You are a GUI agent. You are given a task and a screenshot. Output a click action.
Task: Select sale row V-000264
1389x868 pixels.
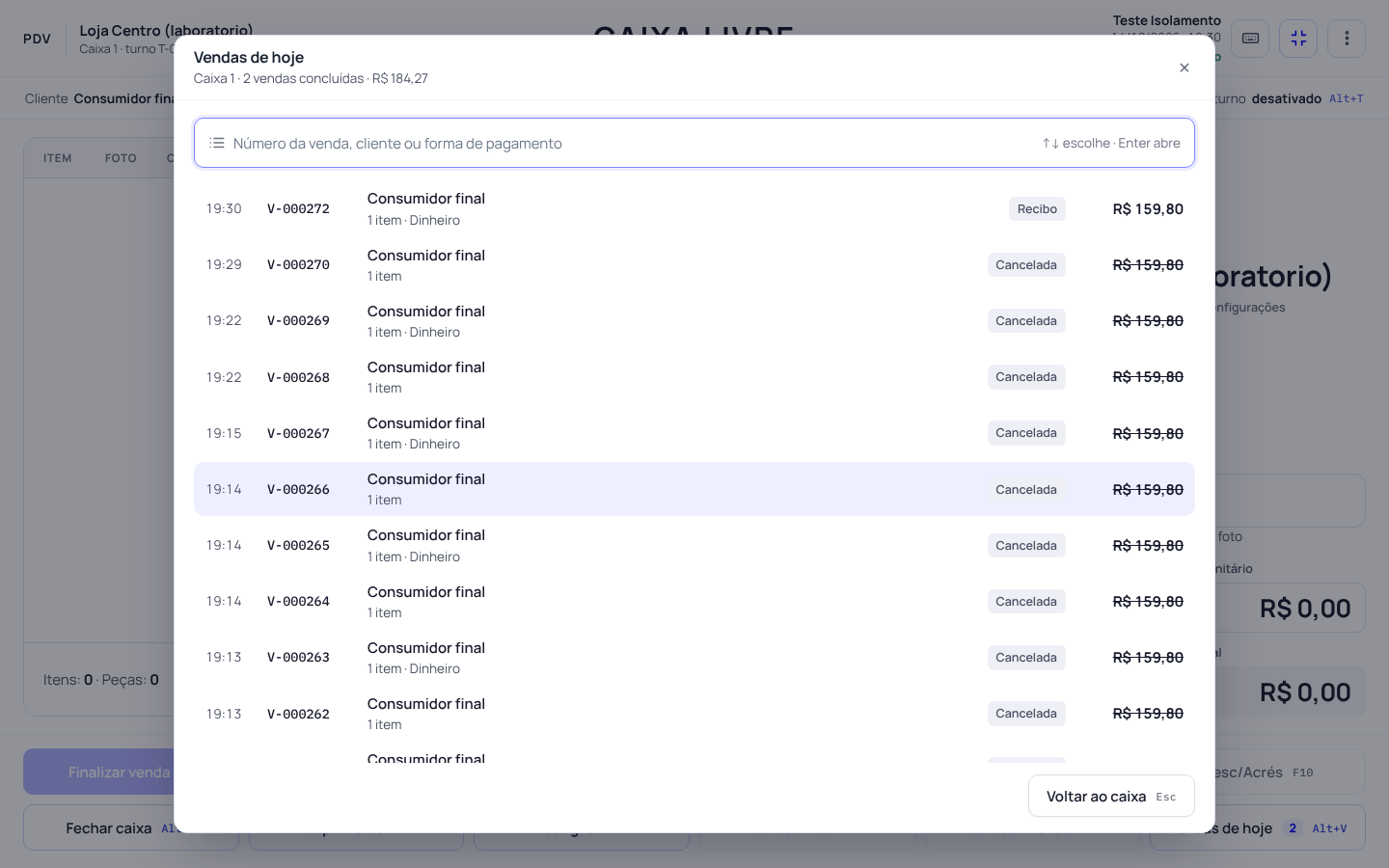(x=694, y=602)
